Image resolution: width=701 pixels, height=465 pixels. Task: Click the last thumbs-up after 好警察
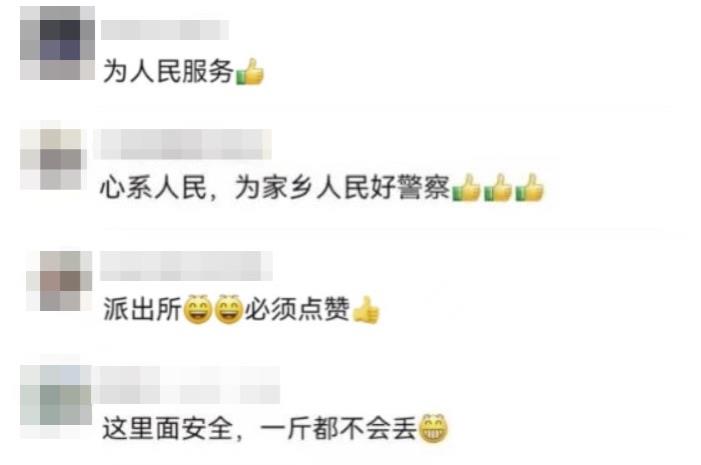click(529, 187)
